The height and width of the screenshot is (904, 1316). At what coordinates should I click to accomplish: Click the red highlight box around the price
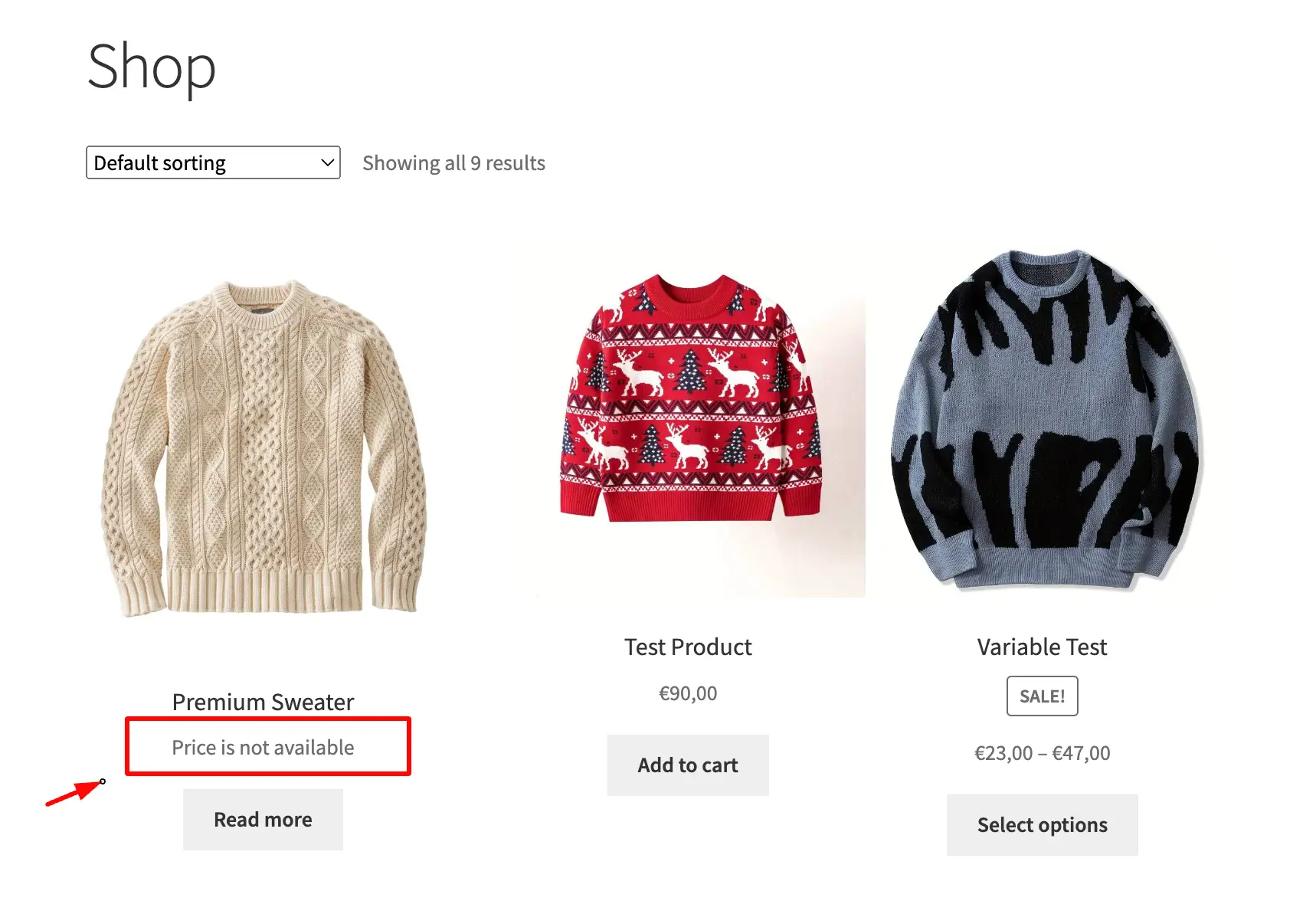coord(268,746)
